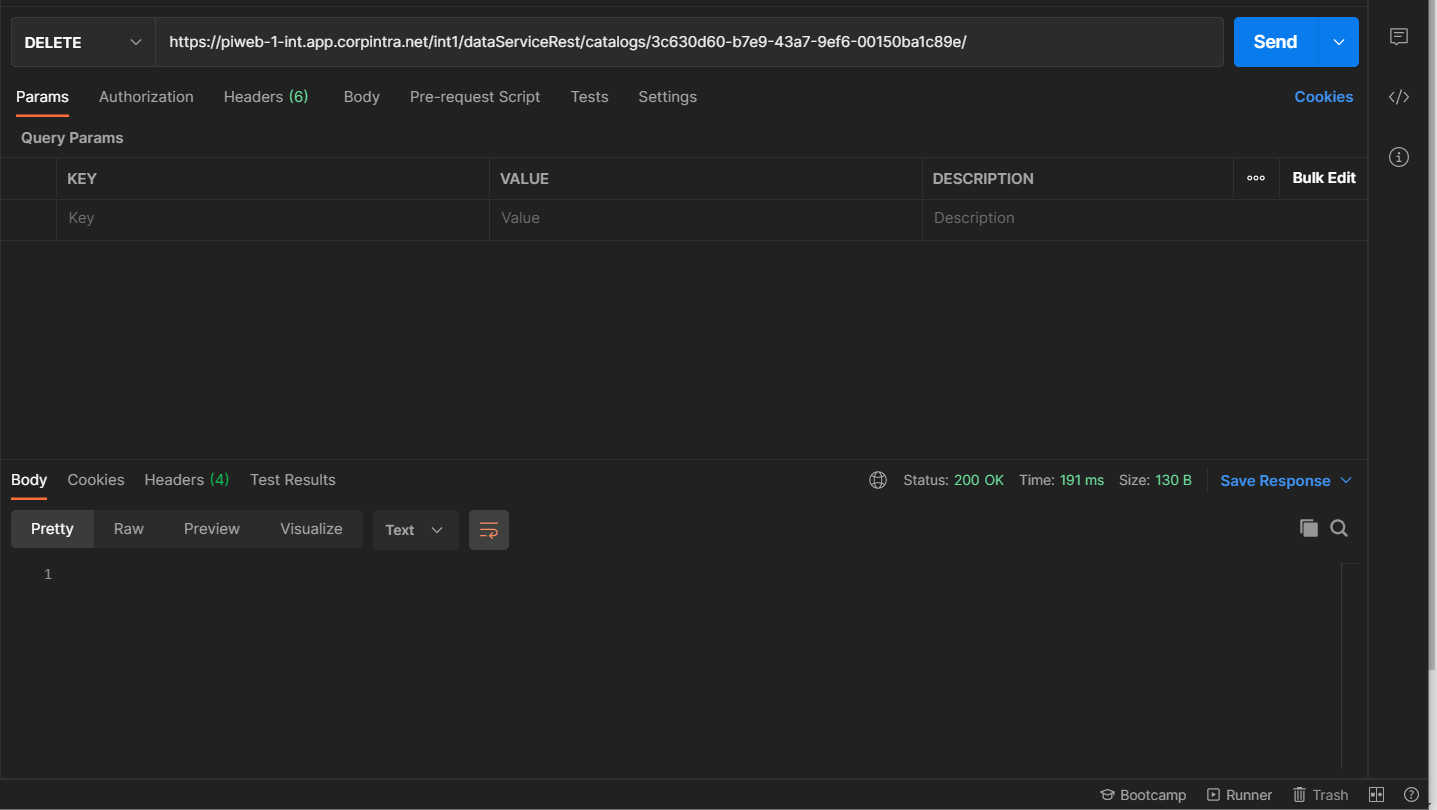Select the Visualize response mode

coord(311,528)
